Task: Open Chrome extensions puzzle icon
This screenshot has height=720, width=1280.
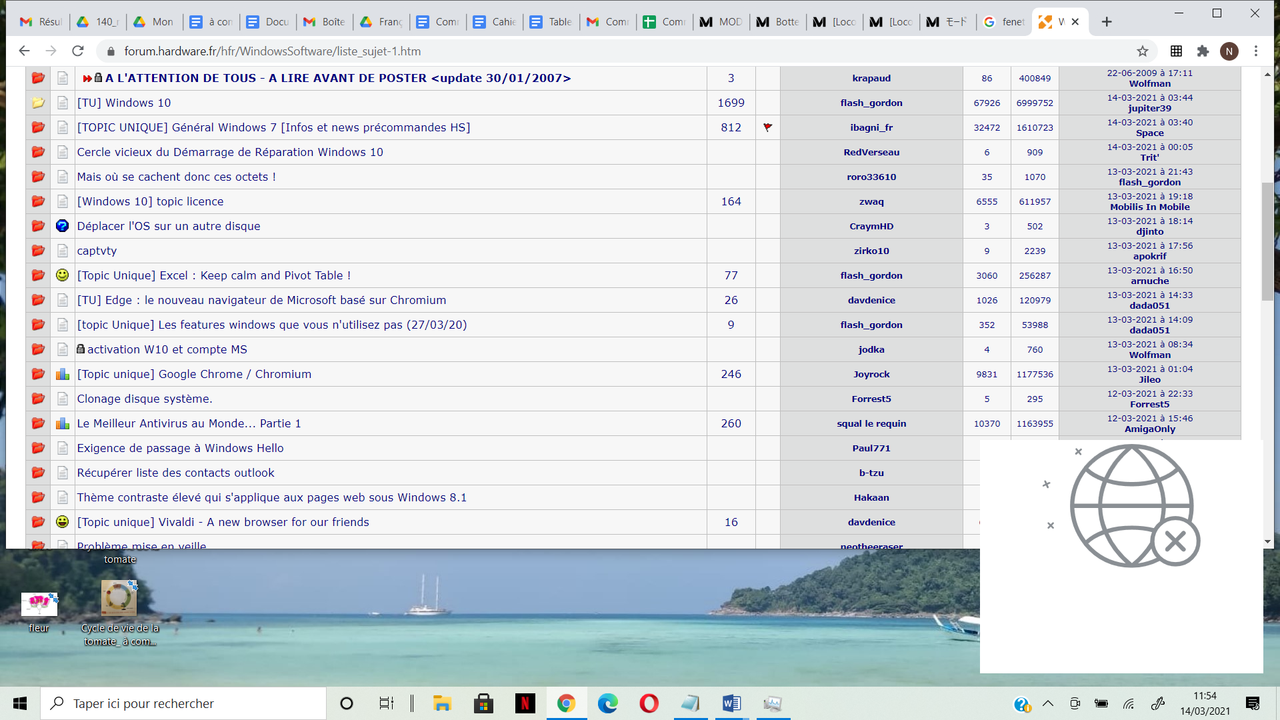Action: [x=1203, y=51]
